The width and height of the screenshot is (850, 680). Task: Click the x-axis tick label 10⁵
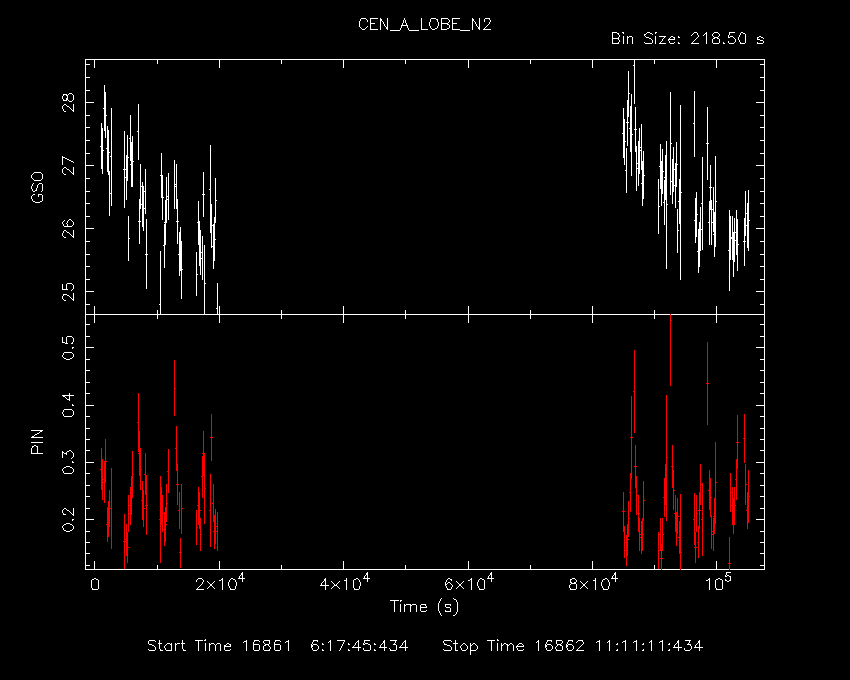click(x=717, y=583)
